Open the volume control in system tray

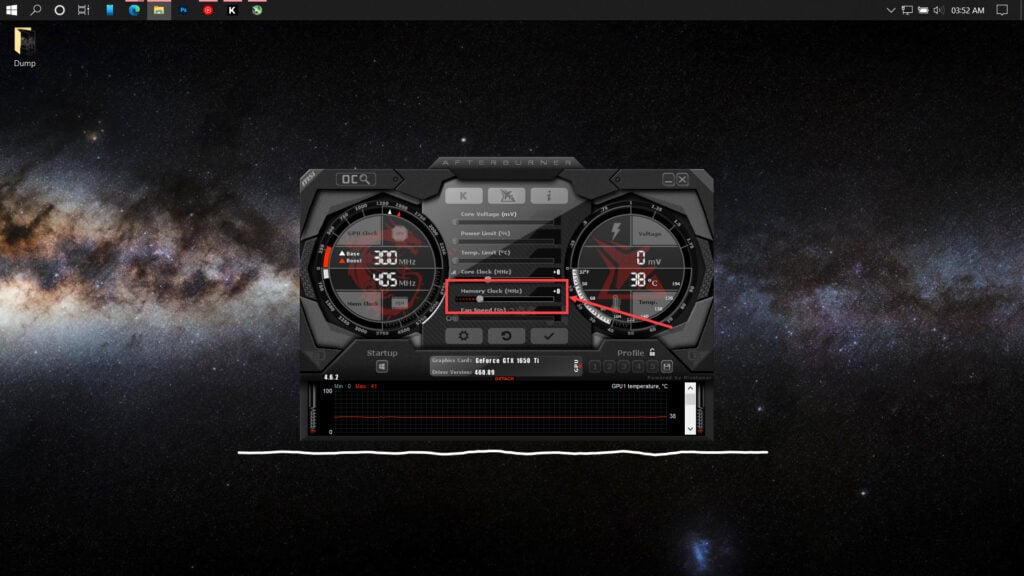(x=938, y=10)
